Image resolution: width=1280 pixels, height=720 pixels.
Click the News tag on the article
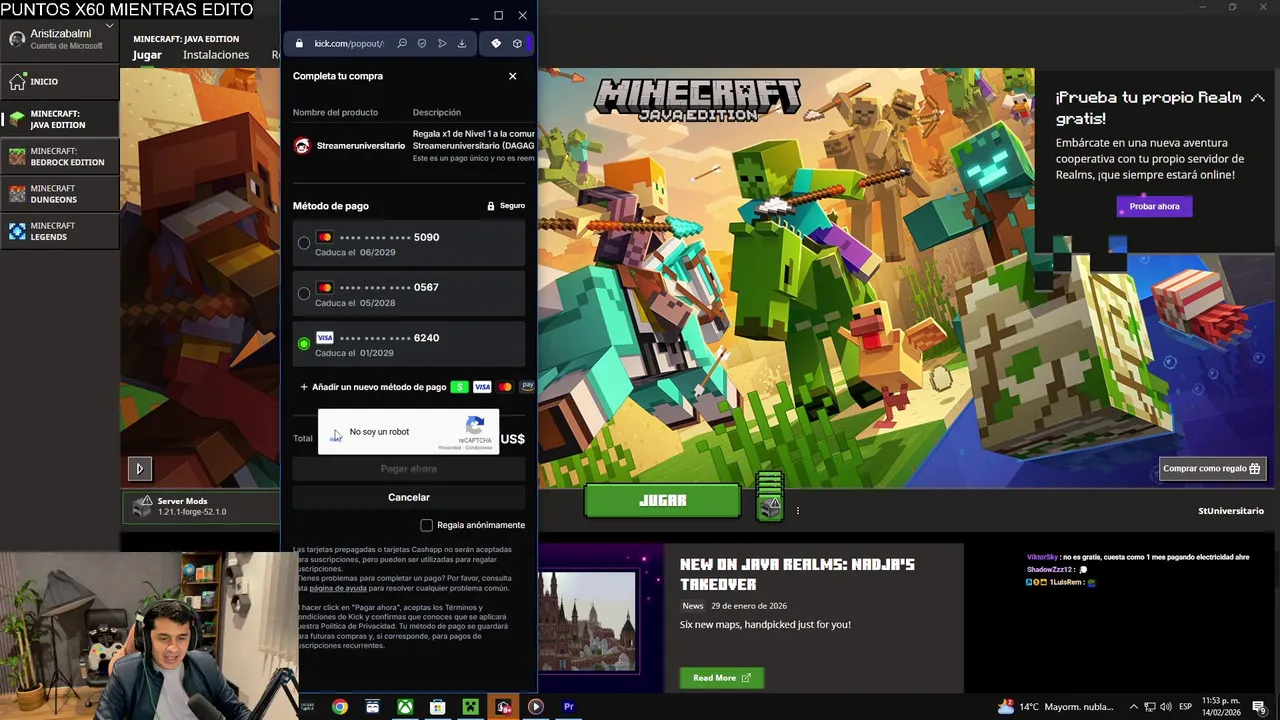click(693, 606)
